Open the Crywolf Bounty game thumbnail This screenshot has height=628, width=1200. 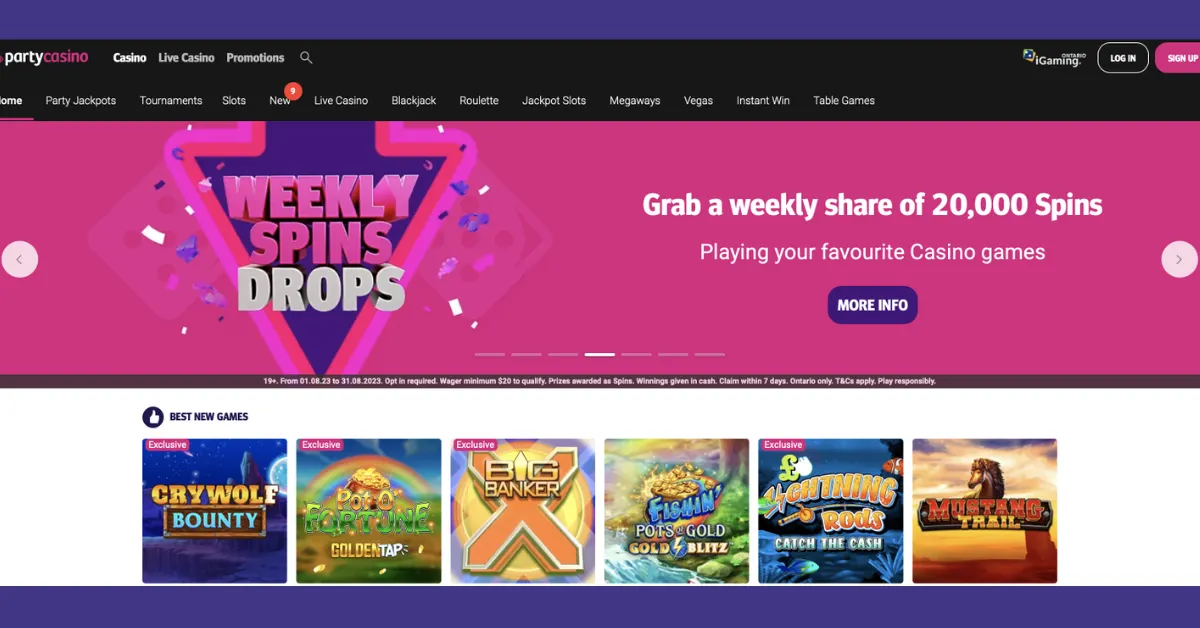(215, 511)
